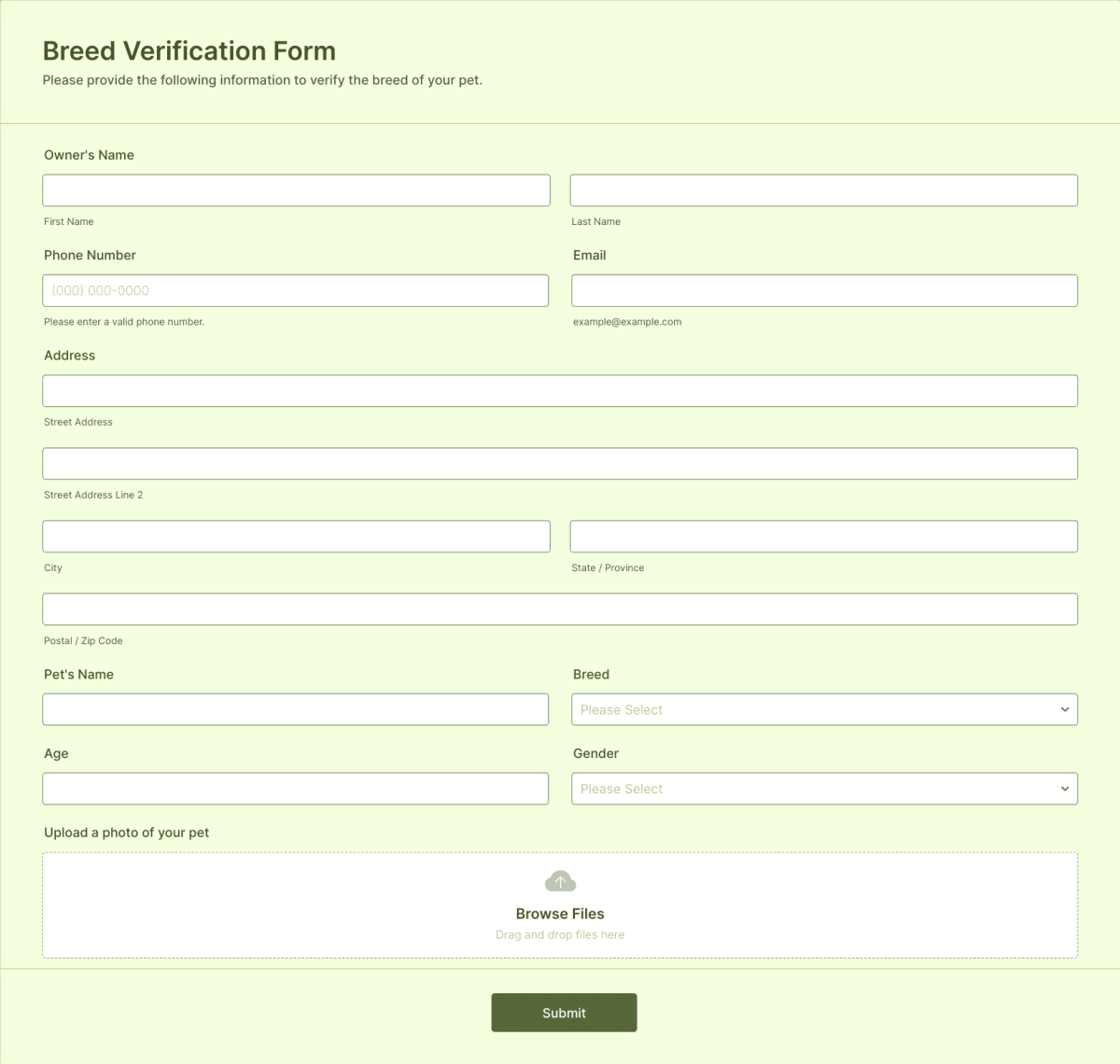The width and height of the screenshot is (1120, 1064).
Task: Open the Gender dropdown
Action: pyautogui.click(x=824, y=789)
